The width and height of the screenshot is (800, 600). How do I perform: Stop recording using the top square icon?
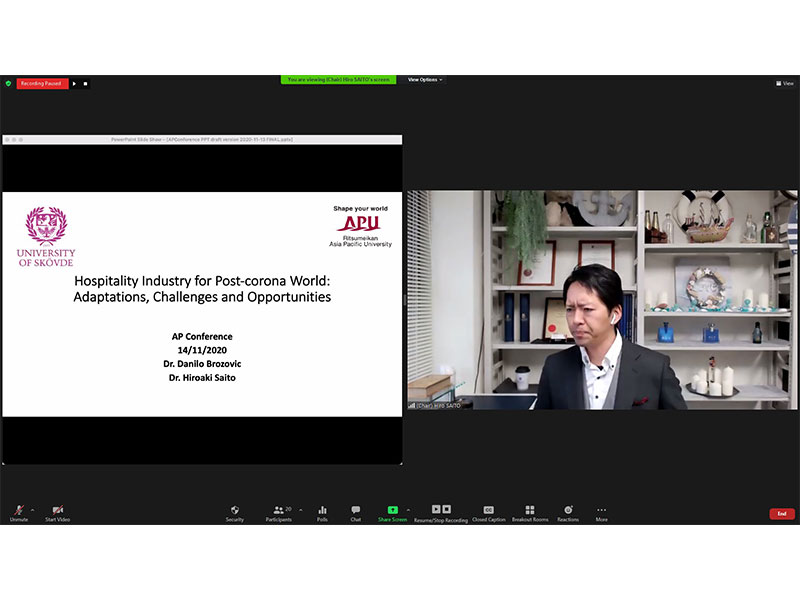[x=86, y=83]
